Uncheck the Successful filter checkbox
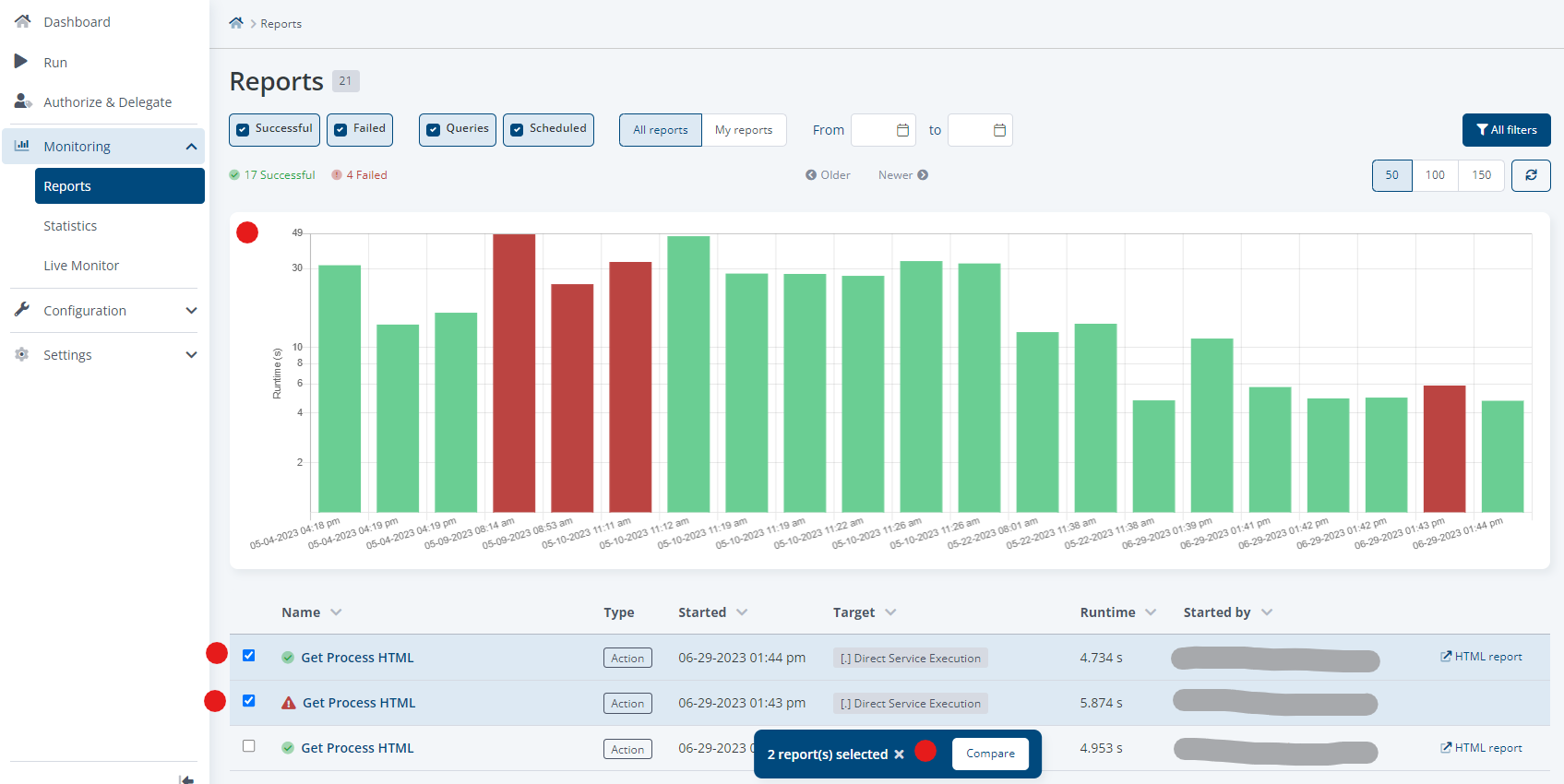1564x784 pixels. tap(243, 130)
